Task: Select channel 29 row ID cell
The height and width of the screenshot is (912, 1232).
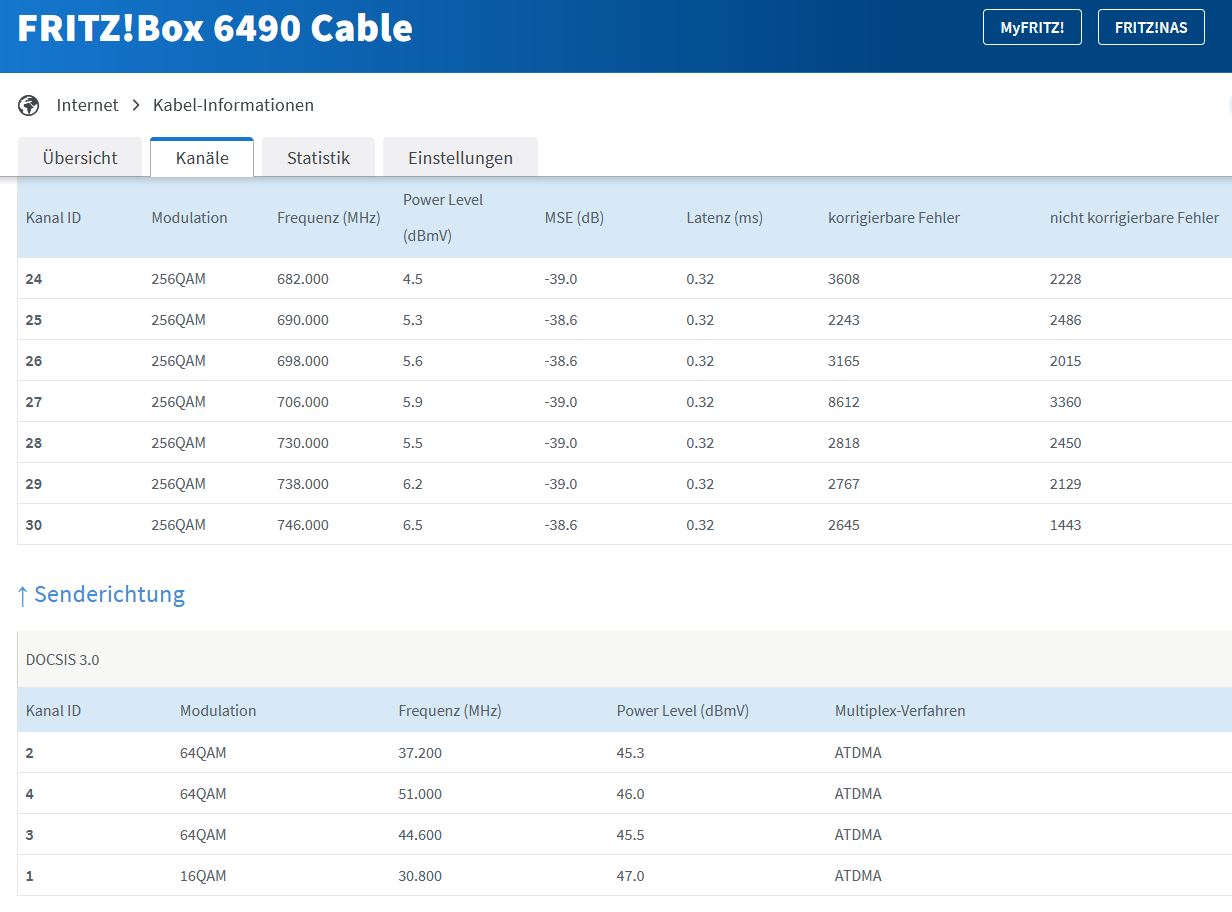Action: click(34, 484)
